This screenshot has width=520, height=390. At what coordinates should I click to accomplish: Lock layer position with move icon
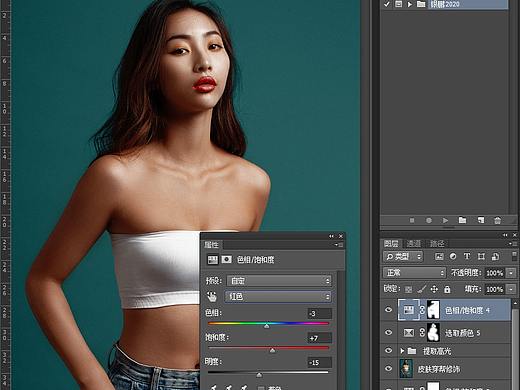point(434,289)
